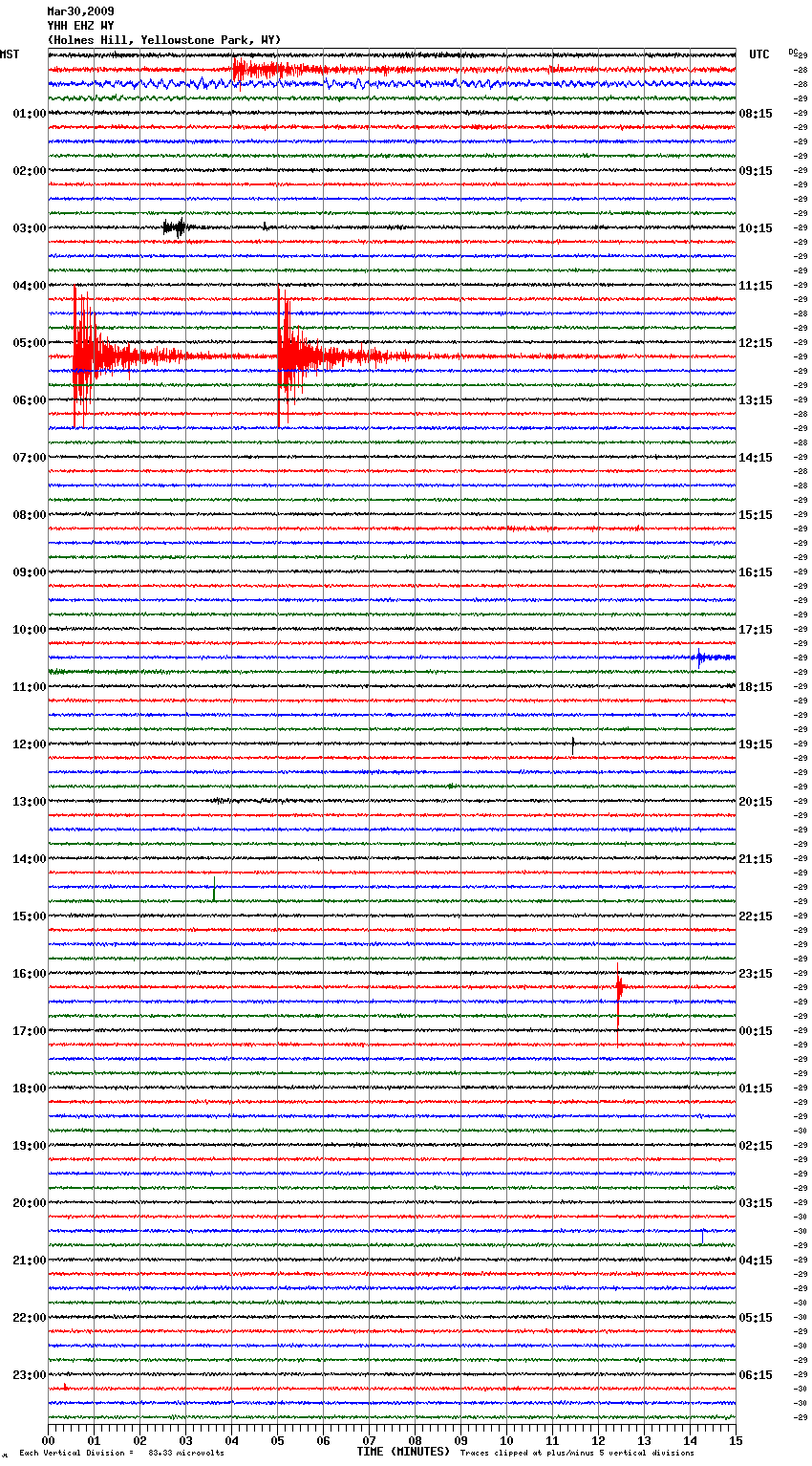812x1466 pixels.
Task: Click the minute 08 tick label on bottom axis
Action: pos(415,1440)
